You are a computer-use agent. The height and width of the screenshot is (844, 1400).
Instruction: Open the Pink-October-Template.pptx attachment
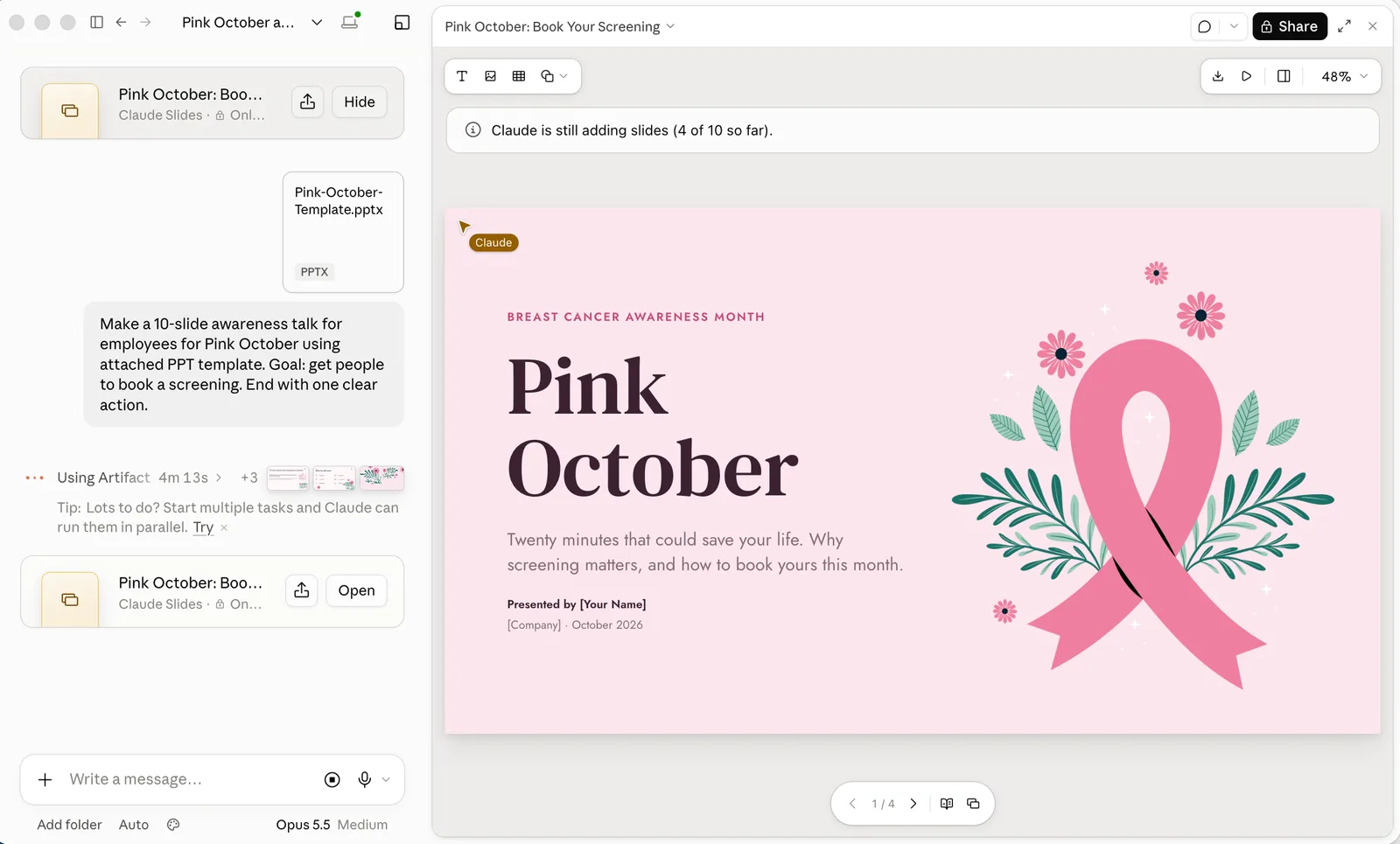pos(343,232)
